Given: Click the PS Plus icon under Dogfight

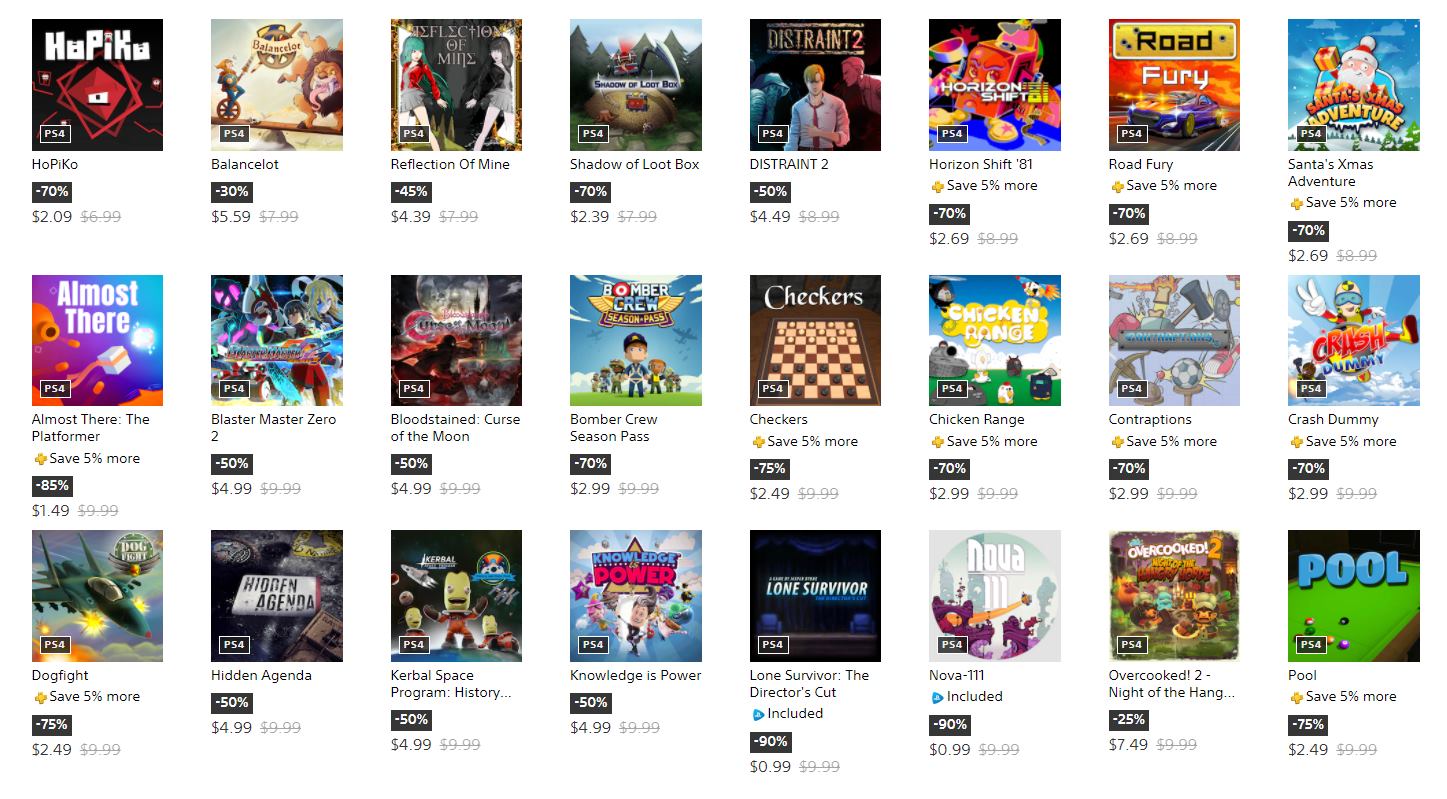Looking at the screenshot, I should coord(40,697).
